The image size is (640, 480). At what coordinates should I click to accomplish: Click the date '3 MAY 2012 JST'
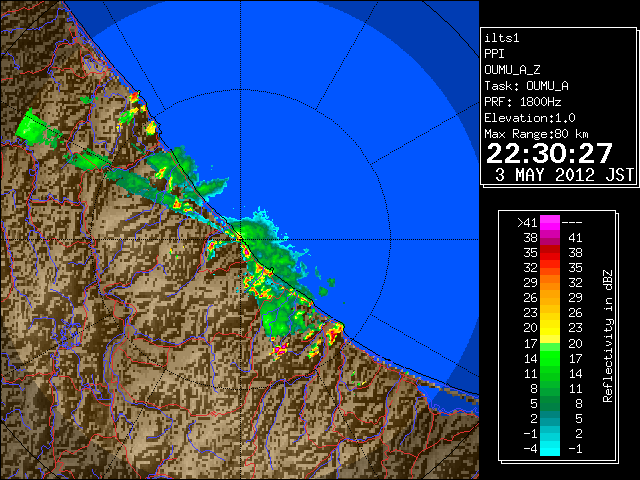564,175
